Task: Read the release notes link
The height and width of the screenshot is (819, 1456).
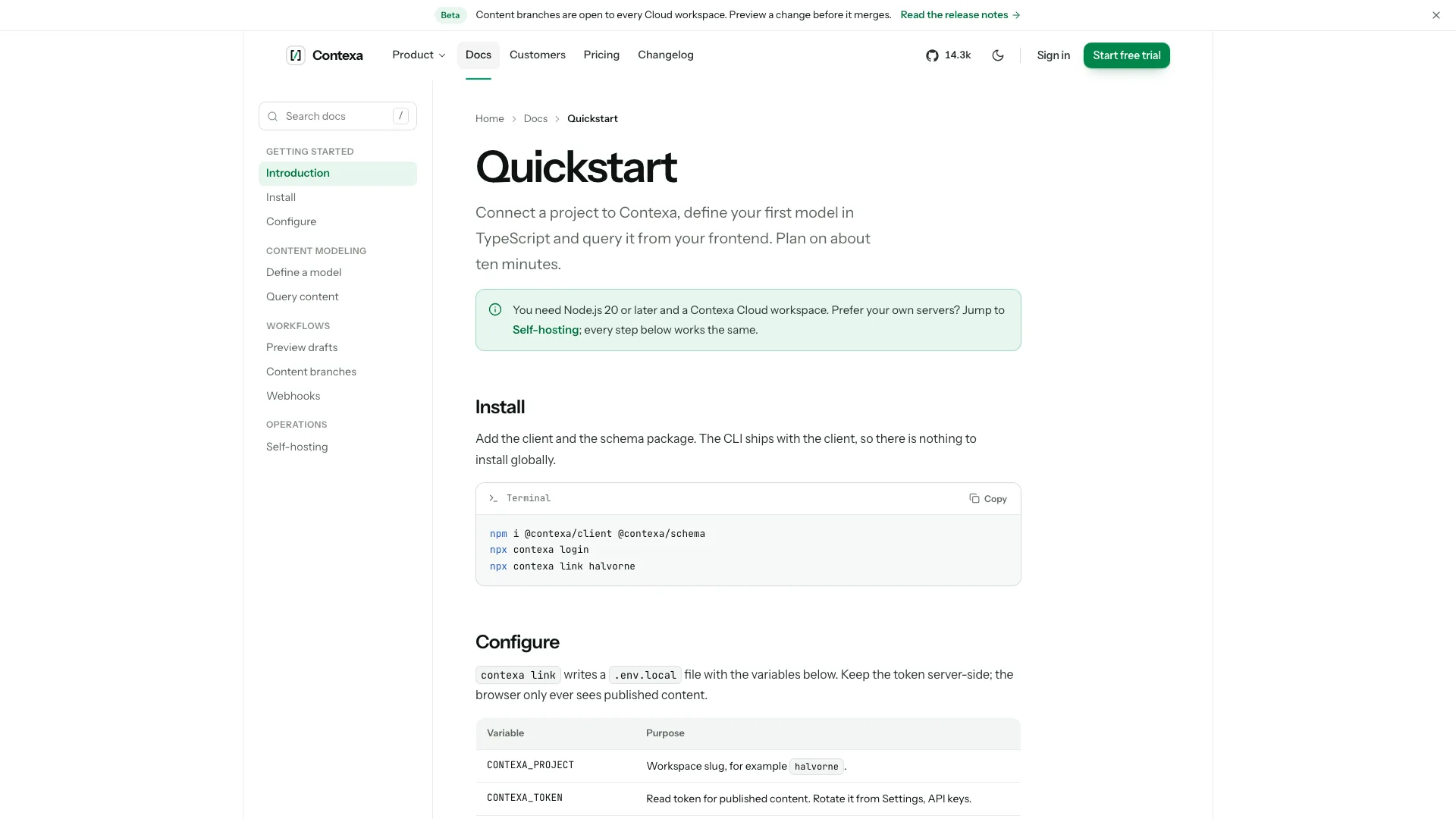Action: coord(960,15)
